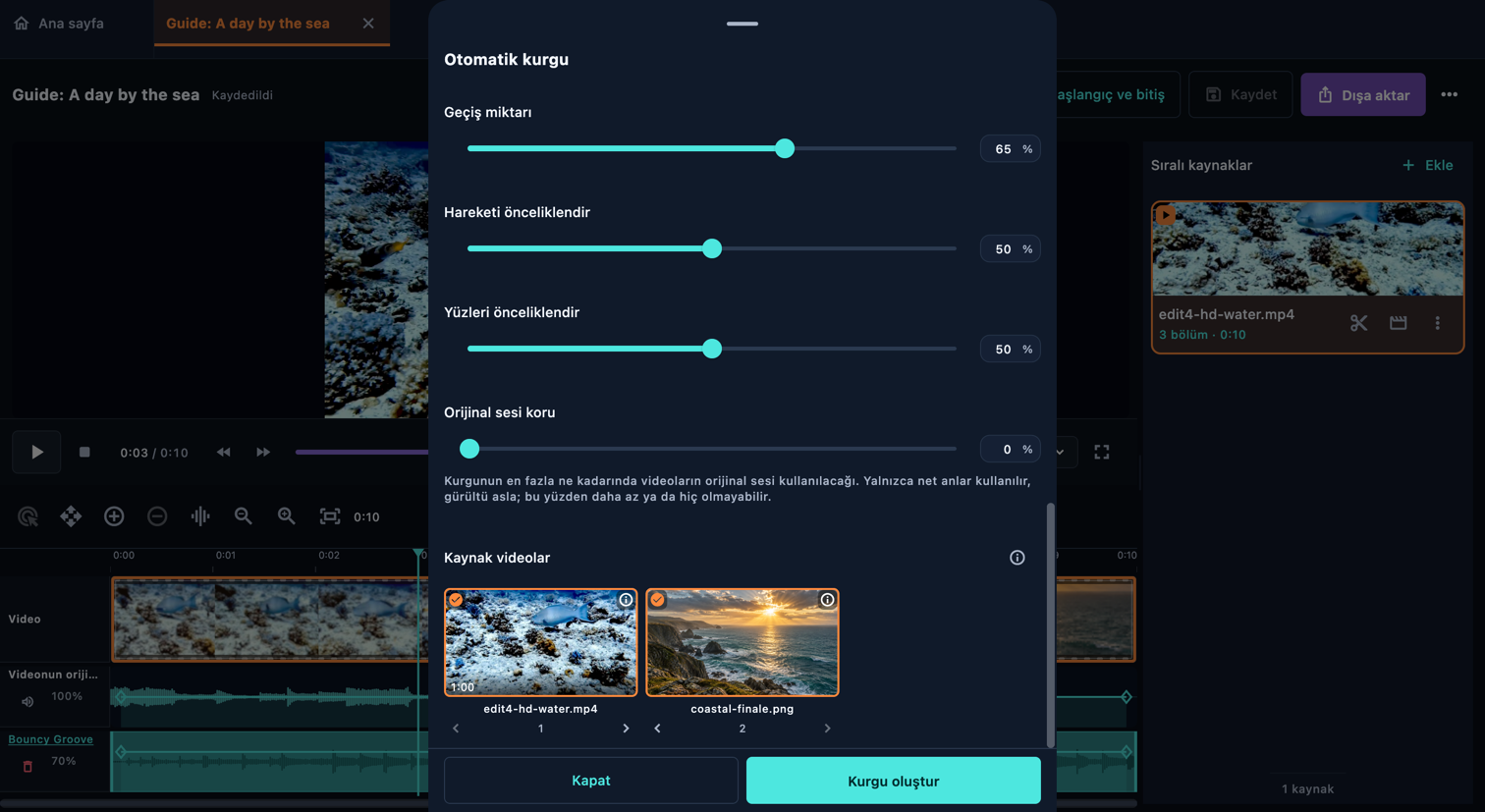Click the waveform icon in the timeline toolbar
Viewport: 1485px width, 812px height.
(x=200, y=516)
